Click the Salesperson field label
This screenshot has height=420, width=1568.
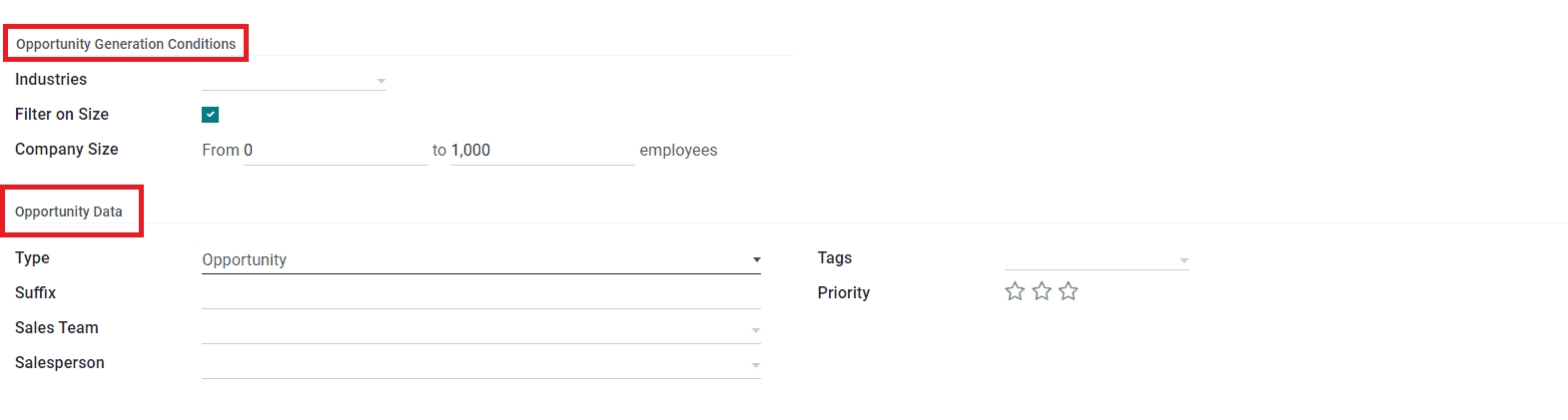(x=60, y=362)
